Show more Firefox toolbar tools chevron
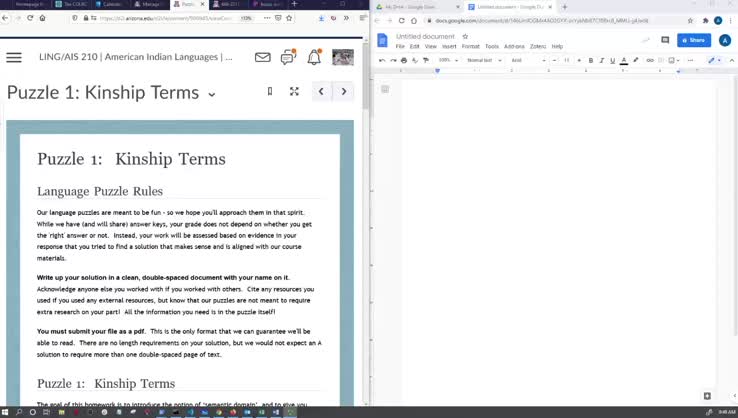The height and width of the screenshot is (418, 738). (346, 18)
